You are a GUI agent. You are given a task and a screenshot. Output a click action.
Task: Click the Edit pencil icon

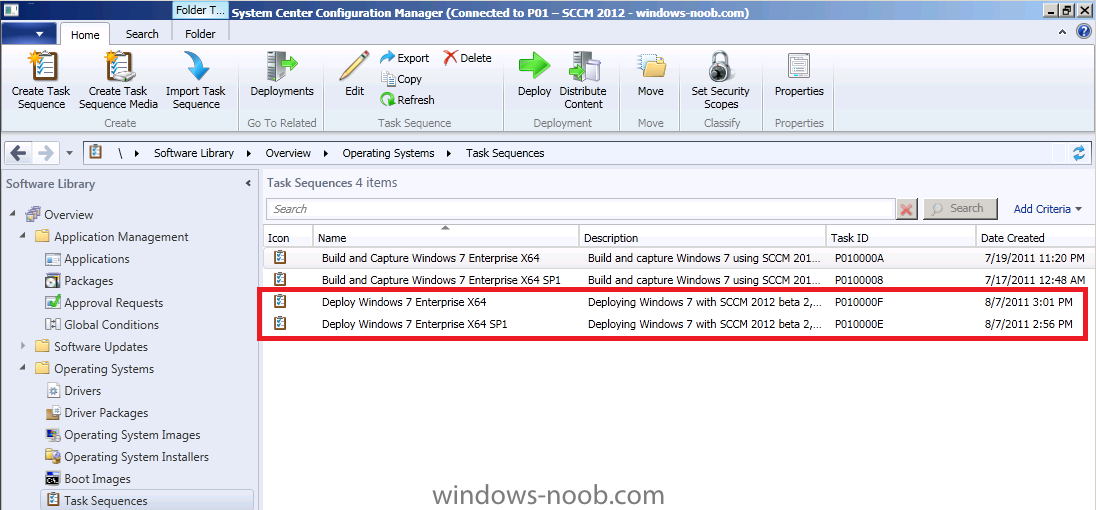click(354, 66)
